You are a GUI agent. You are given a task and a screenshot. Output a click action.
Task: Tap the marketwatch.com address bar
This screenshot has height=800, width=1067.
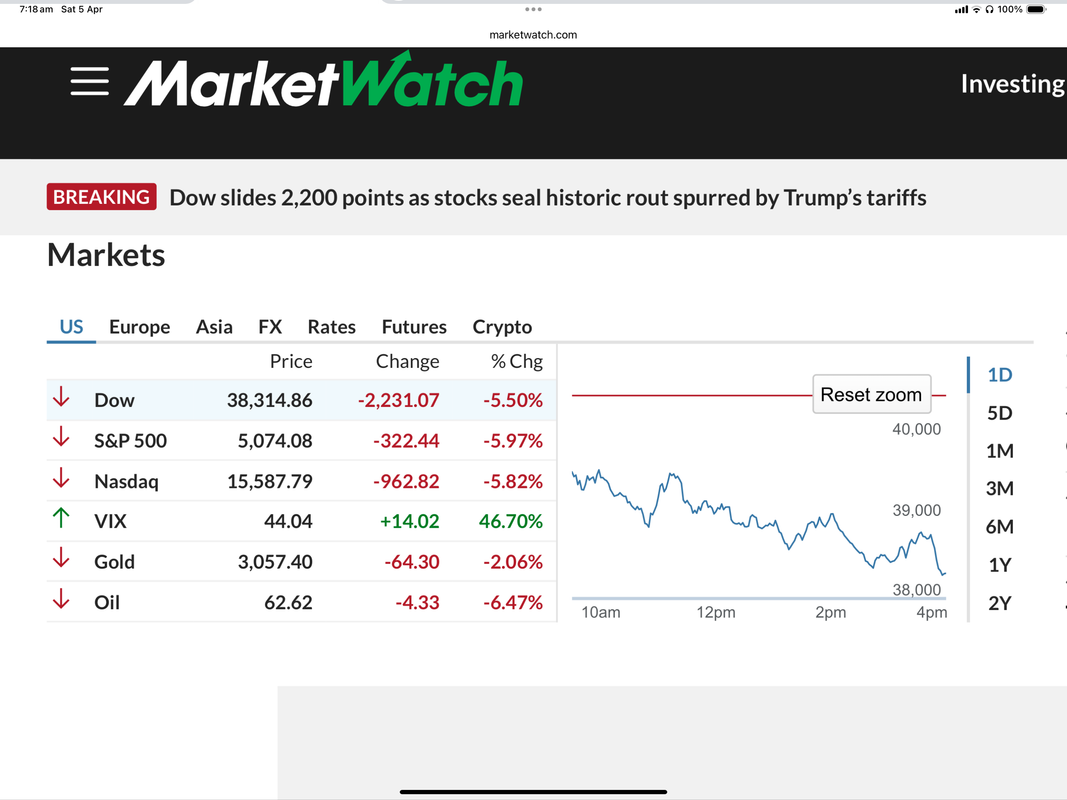point(533,35)
